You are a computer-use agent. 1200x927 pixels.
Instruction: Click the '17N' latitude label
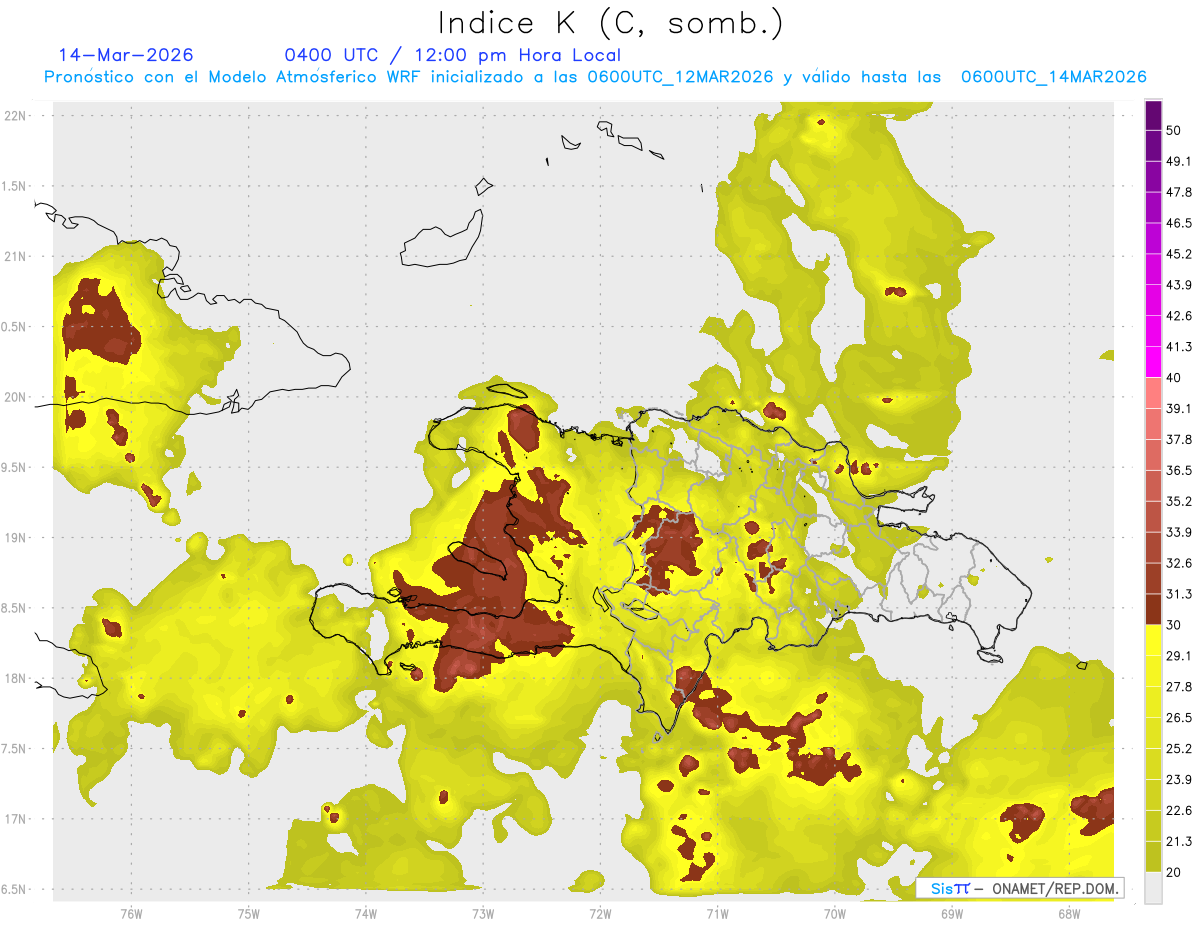point(15,819)
